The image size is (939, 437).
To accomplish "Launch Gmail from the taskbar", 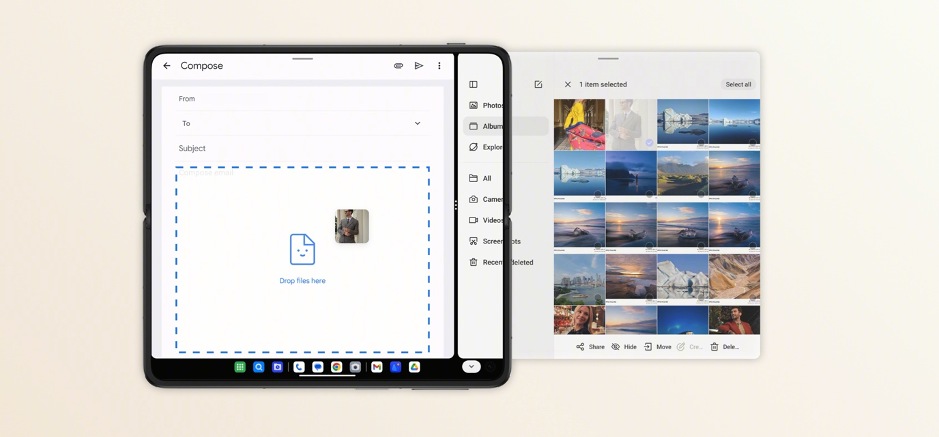I will (377, 367).
